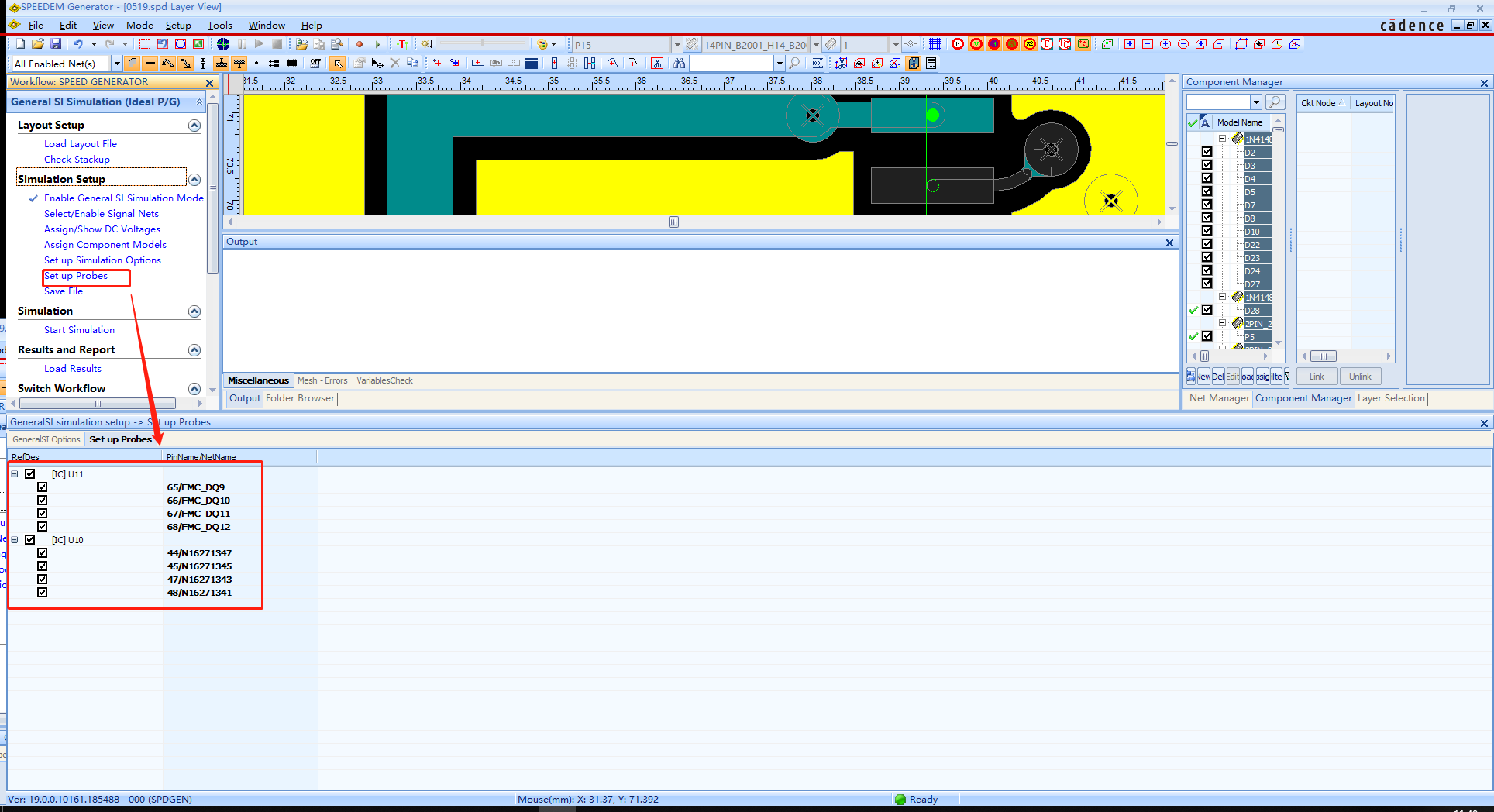Click the orange circled V via icon
This screenshot has height=812, width=1494.
coord(976,44)
